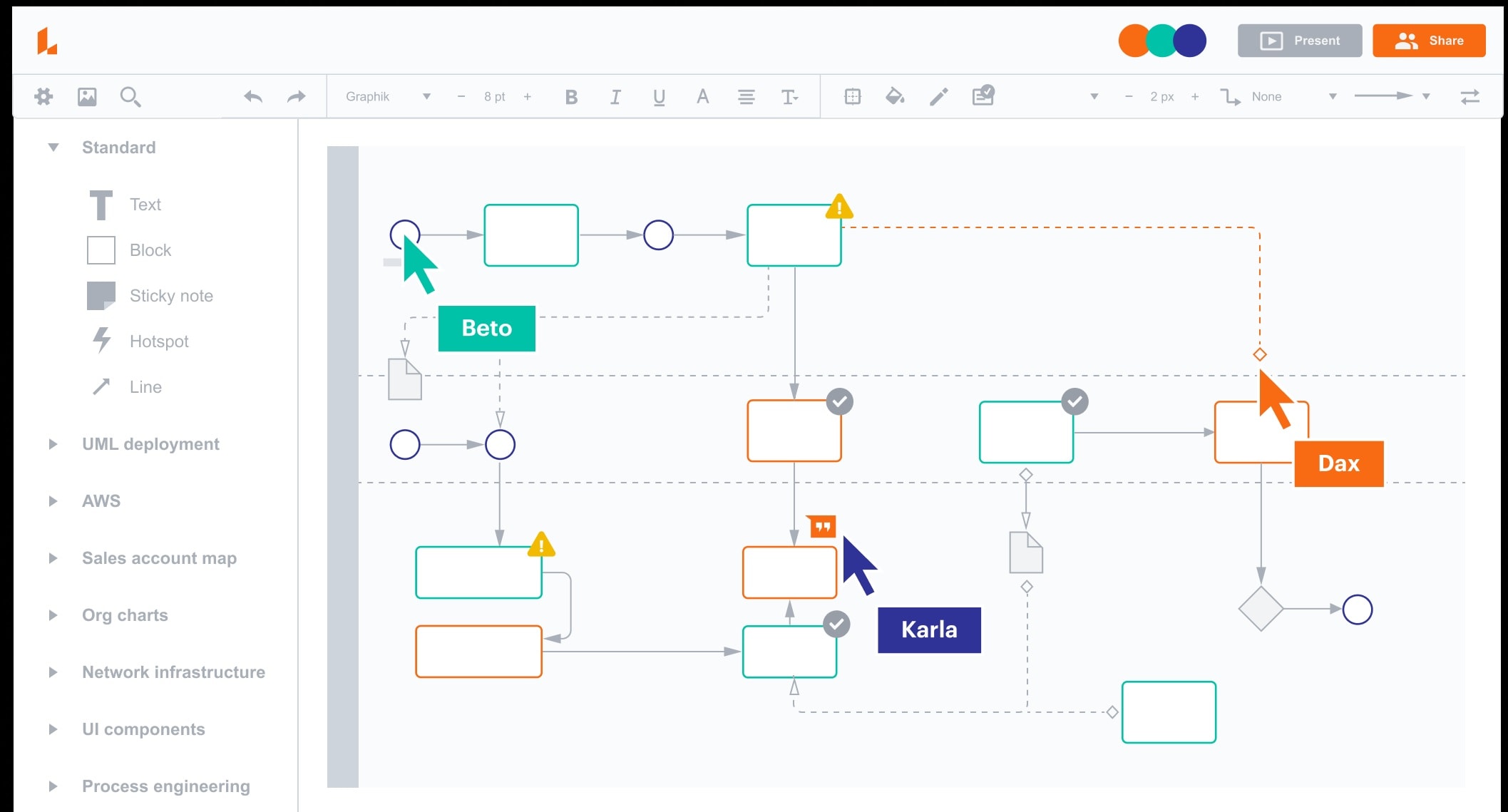Expand the Sales account map library

[x=53, y=558]
